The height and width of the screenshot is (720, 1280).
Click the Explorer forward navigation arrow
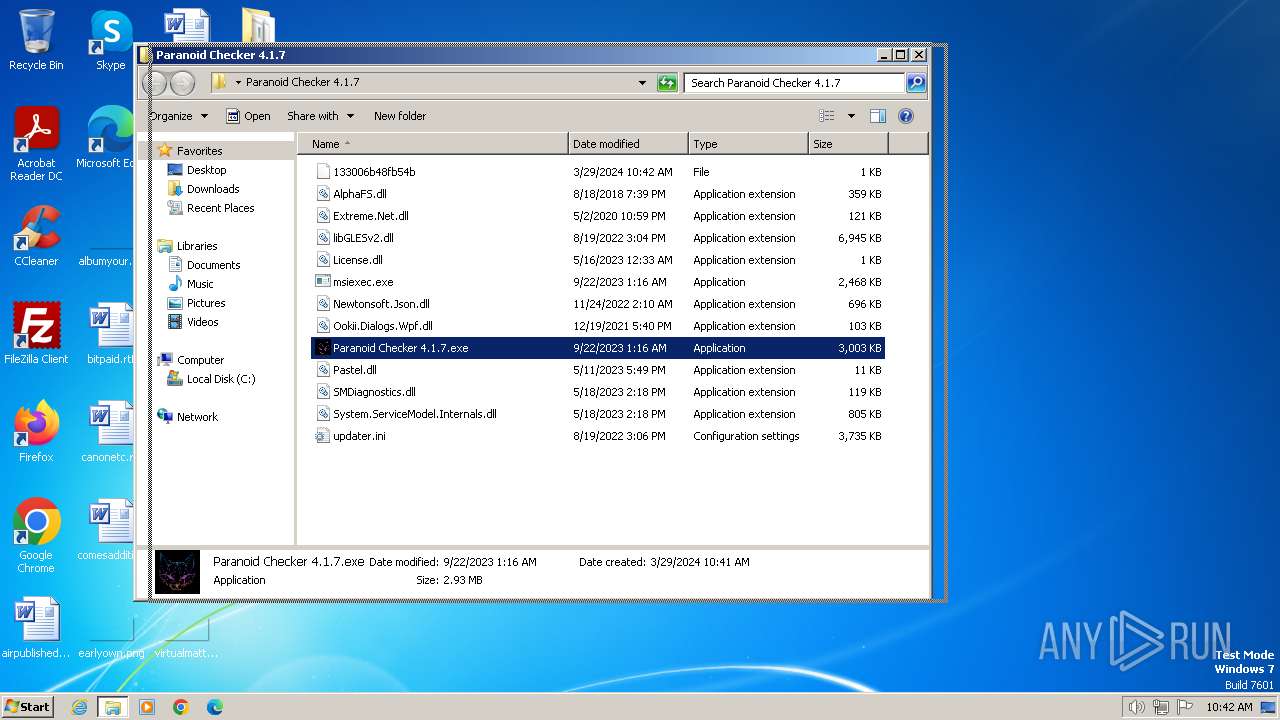pyautogui.click(x=183, y=83)
